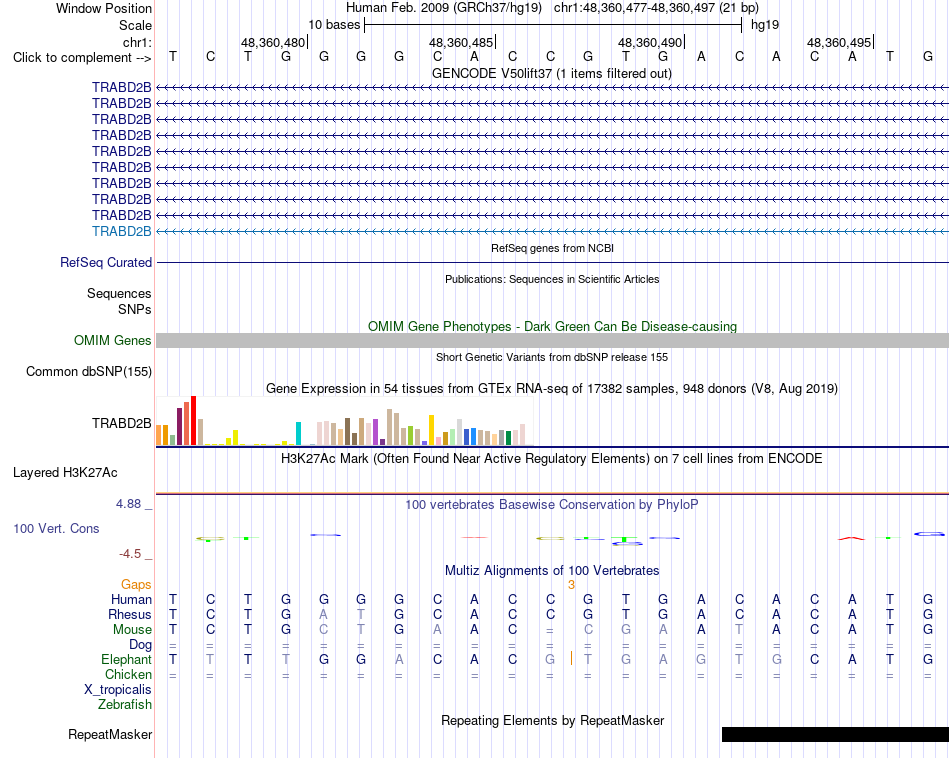Click the RepeatMasker track label
The width and height of the screenshot is (950, 758).
click(110, 734)
